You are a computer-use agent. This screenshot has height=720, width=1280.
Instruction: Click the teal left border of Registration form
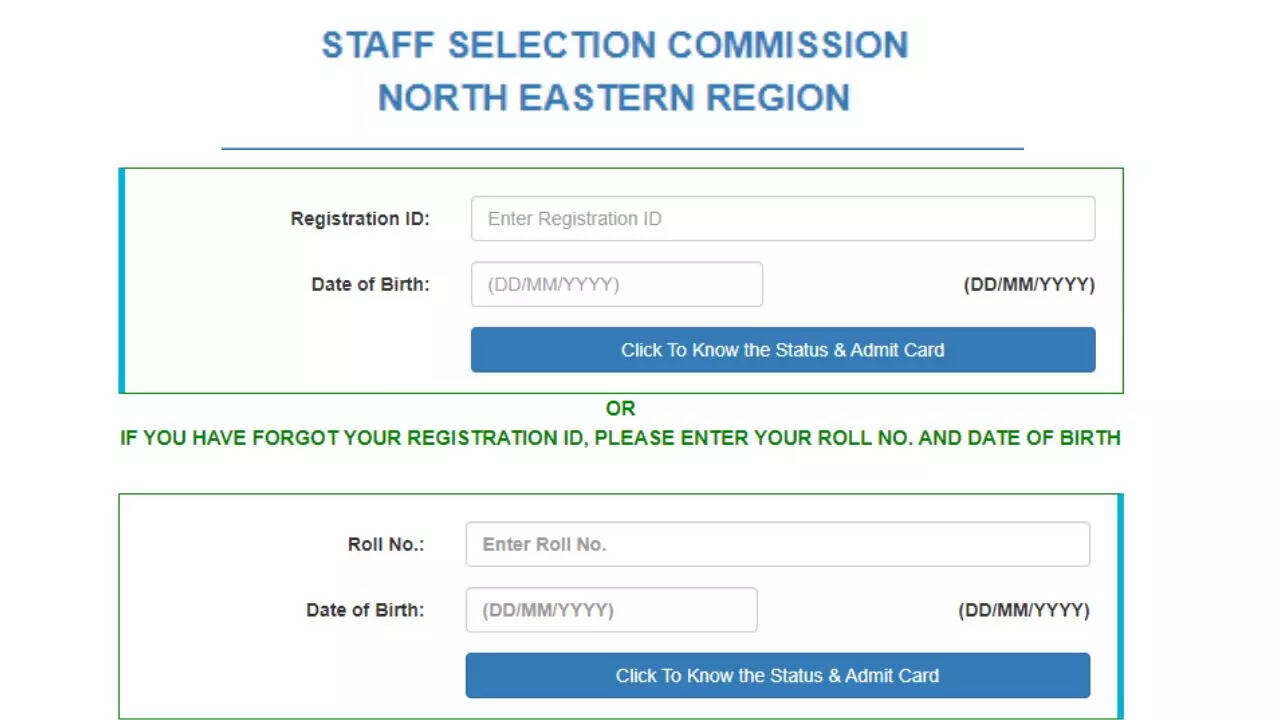121,281
